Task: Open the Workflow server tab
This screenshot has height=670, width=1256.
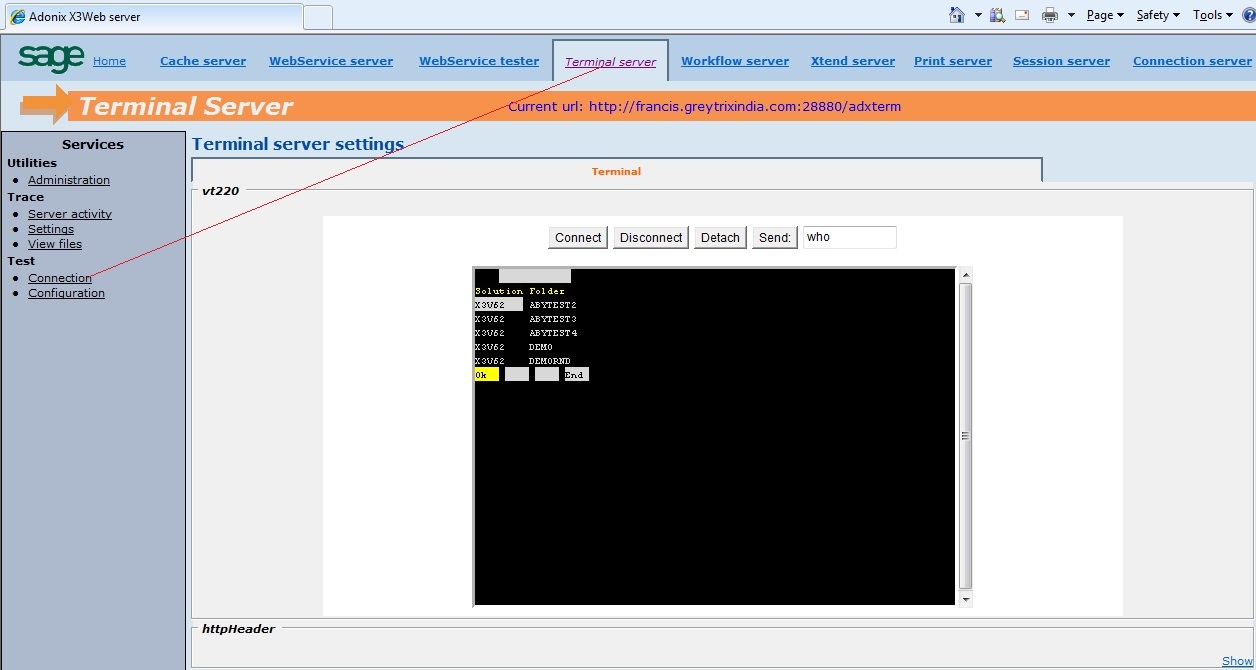Action: (x=735, y=61)
